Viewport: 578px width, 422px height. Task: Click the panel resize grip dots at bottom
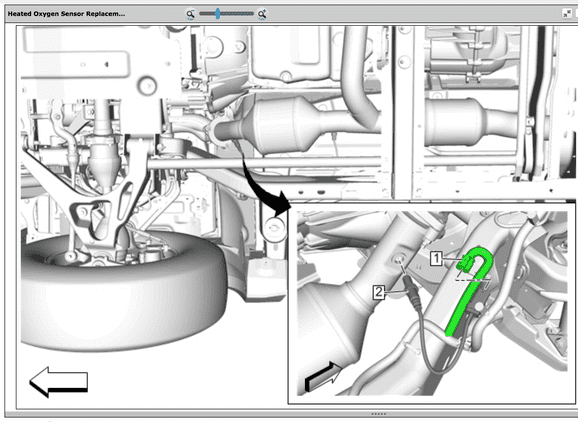[x=378, y=414]
